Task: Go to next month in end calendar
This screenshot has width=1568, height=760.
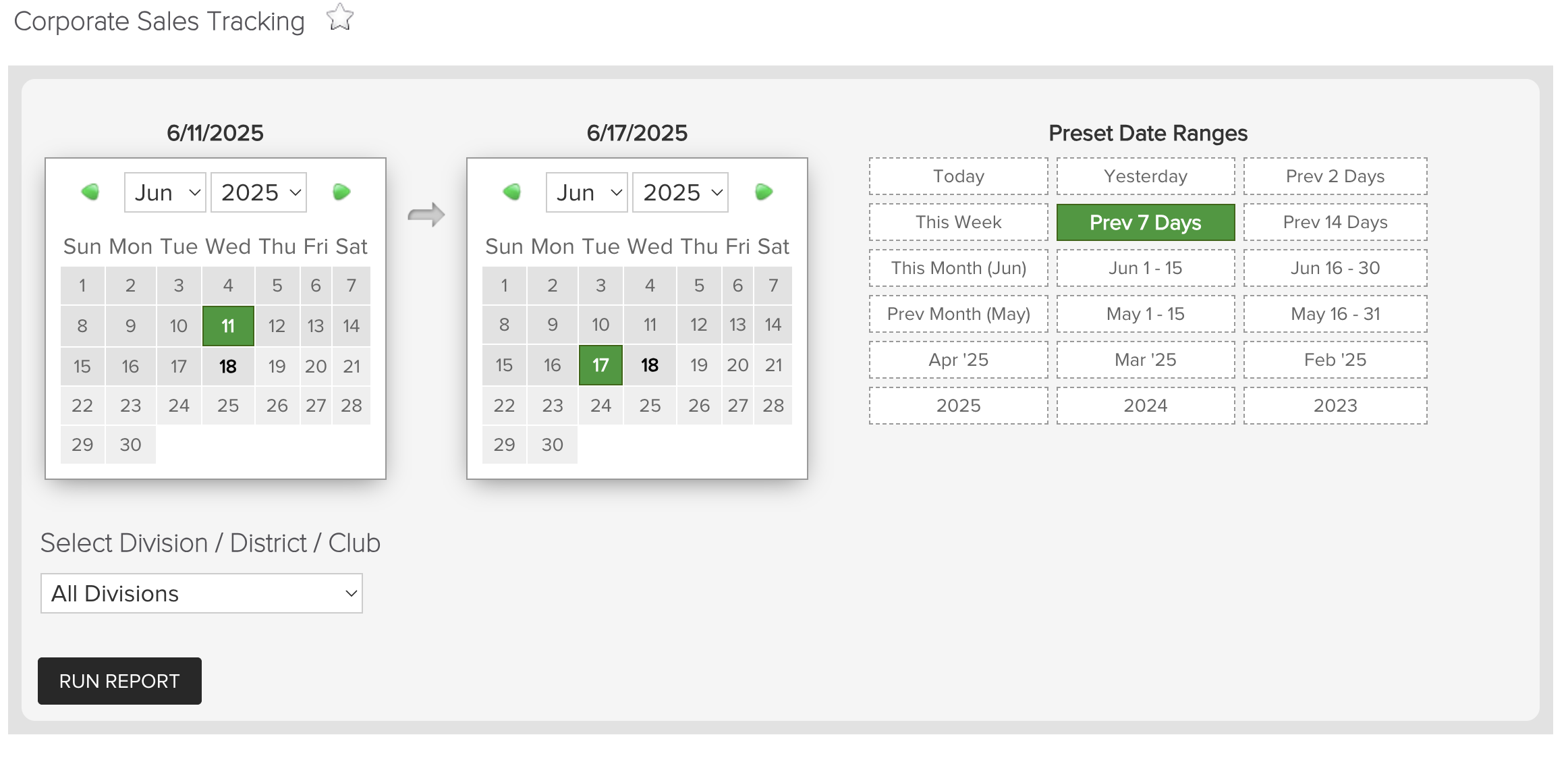Action: (x=764, y=192)
